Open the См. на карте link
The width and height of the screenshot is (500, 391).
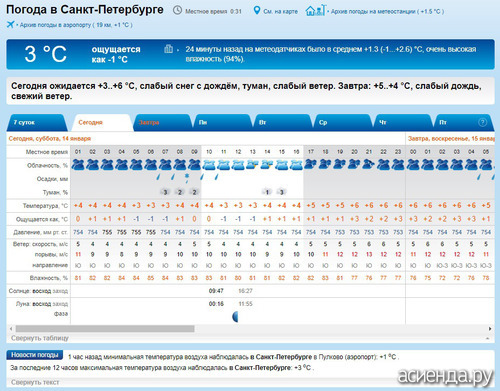pyautogui.click(x=280, y=11)
